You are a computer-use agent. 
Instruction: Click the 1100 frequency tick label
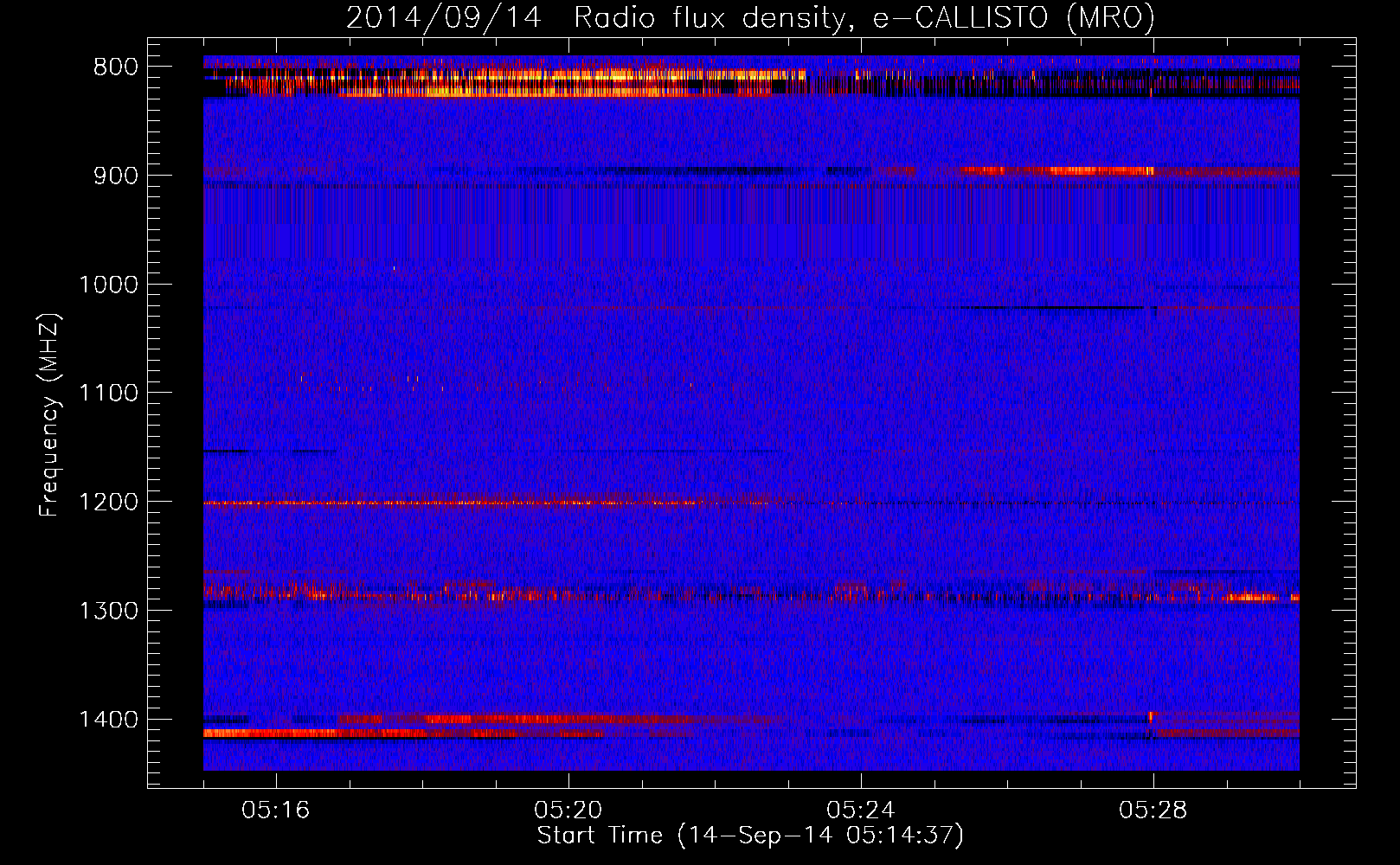click(x=108, y=394)
